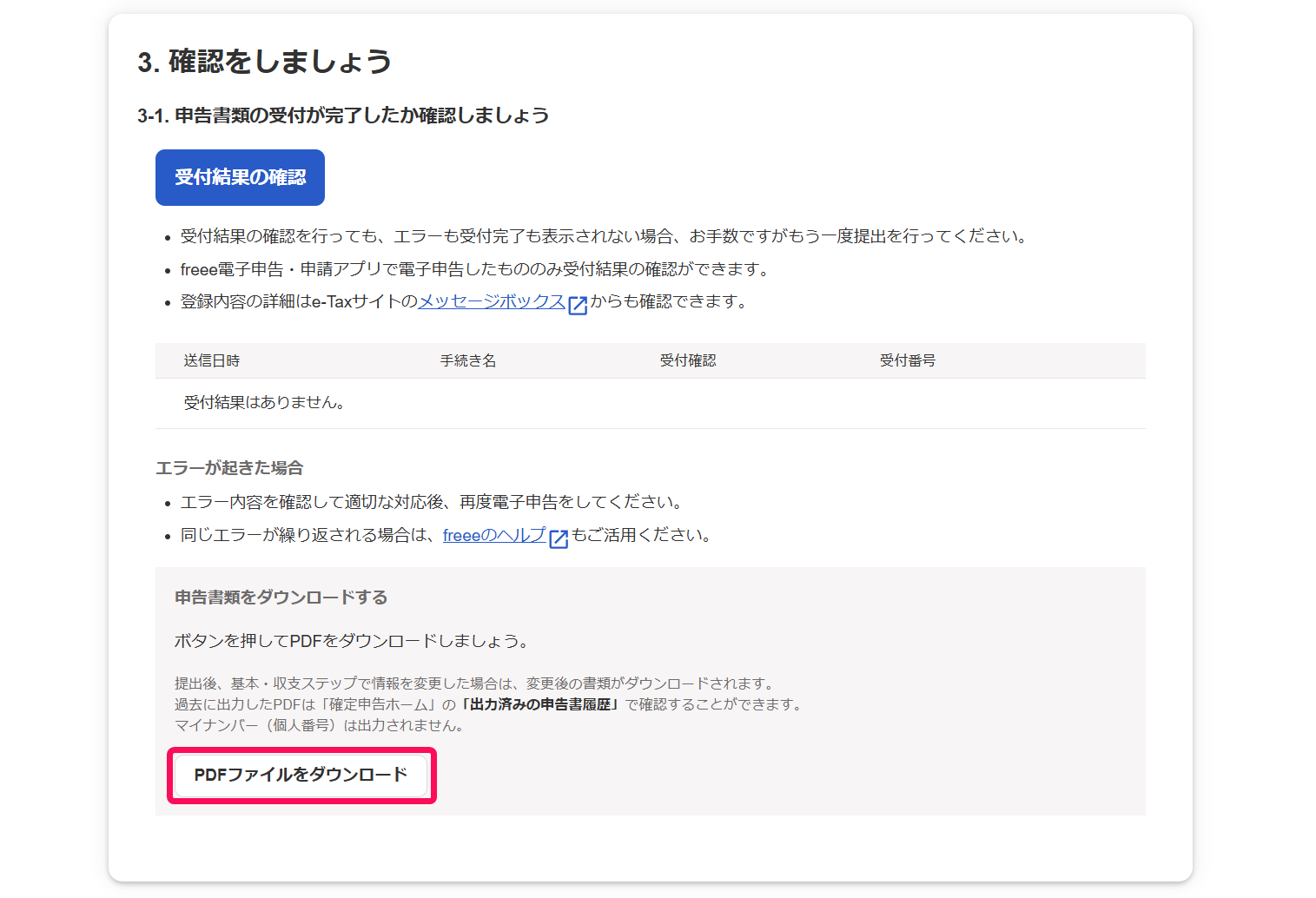This screenshot has width=1316, height=898.
Task: Click the bold 出力済みの申告書履歴 text
Action: [x=540, y=704]
